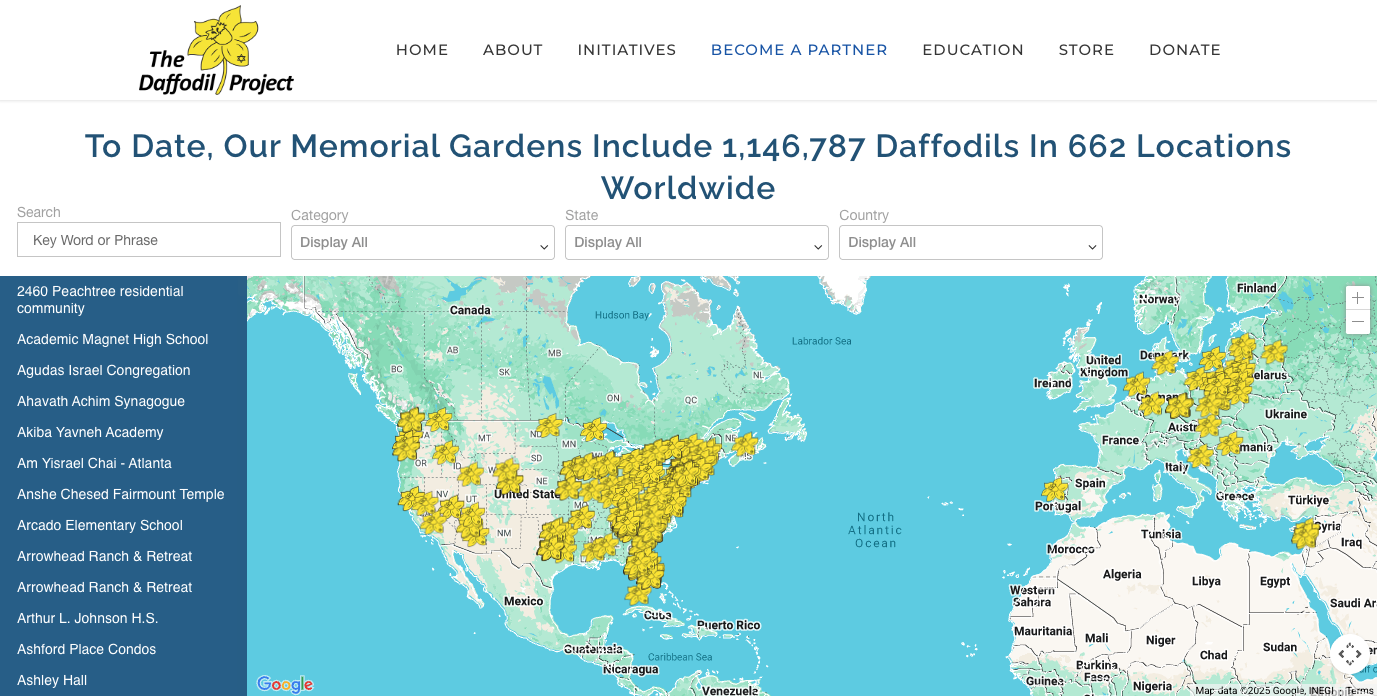
Task: Click the daffodil marker in Portugal
Action: click(1055, 490)
